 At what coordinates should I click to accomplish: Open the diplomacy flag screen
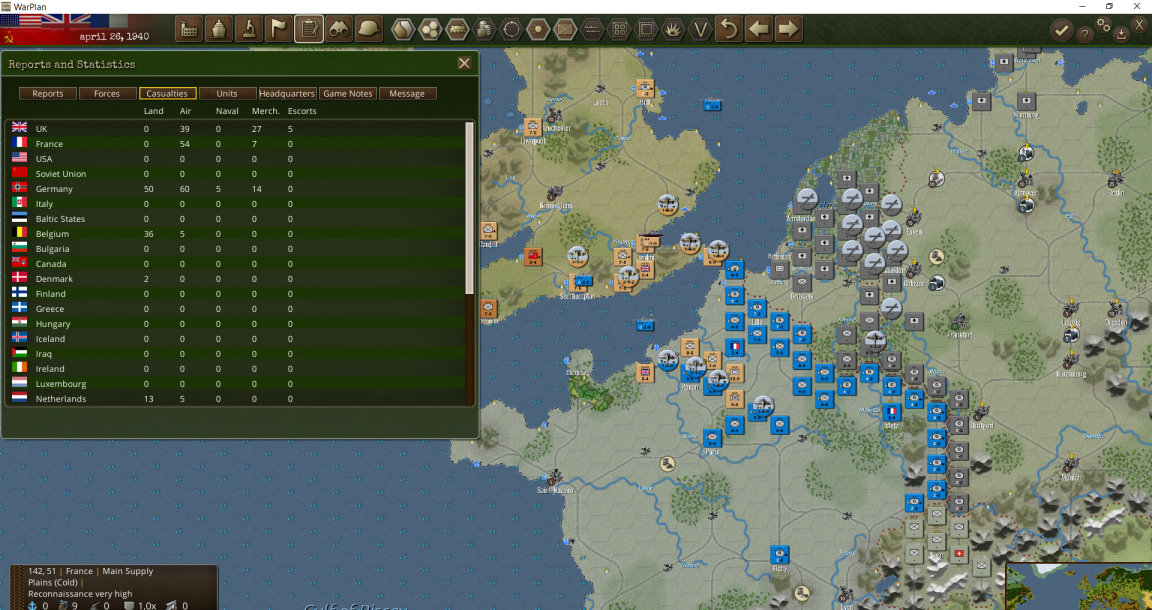coord(279,29)
